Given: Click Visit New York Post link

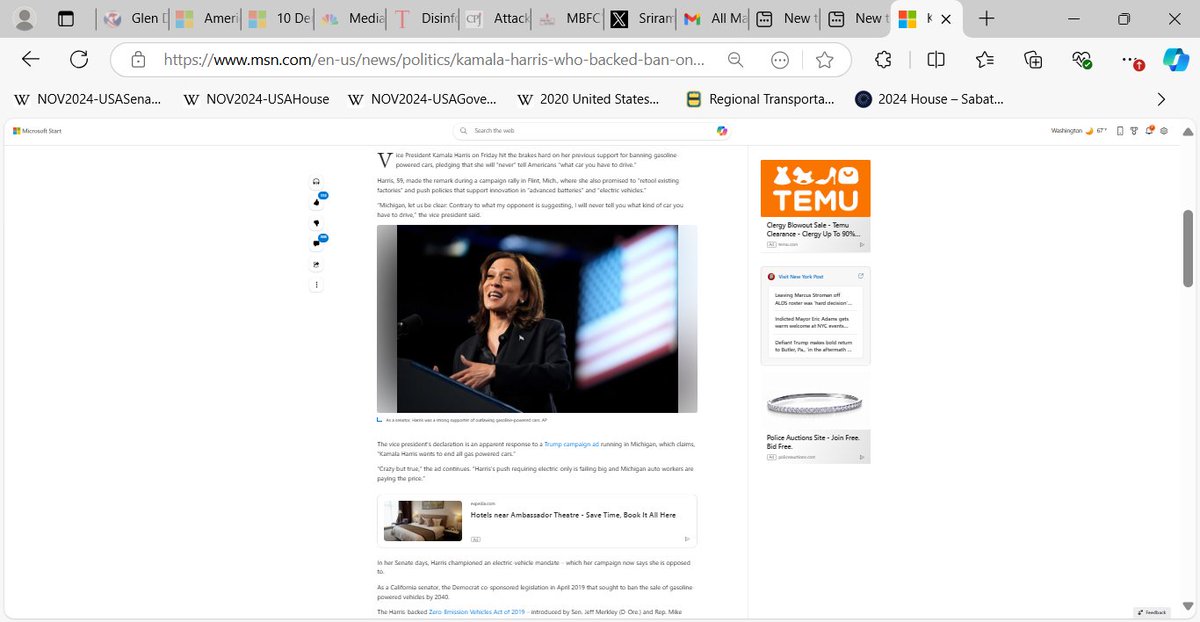Looking at the screenshot, I should pyautogui.click(x=801, y=276).
